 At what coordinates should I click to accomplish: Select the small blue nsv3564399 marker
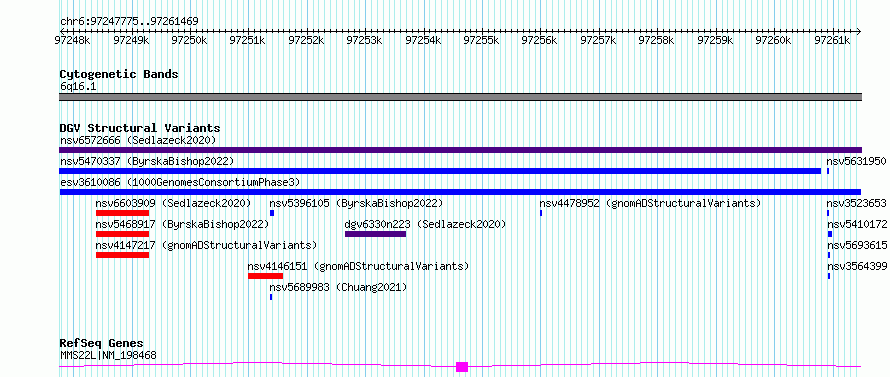tap(829, 276)
